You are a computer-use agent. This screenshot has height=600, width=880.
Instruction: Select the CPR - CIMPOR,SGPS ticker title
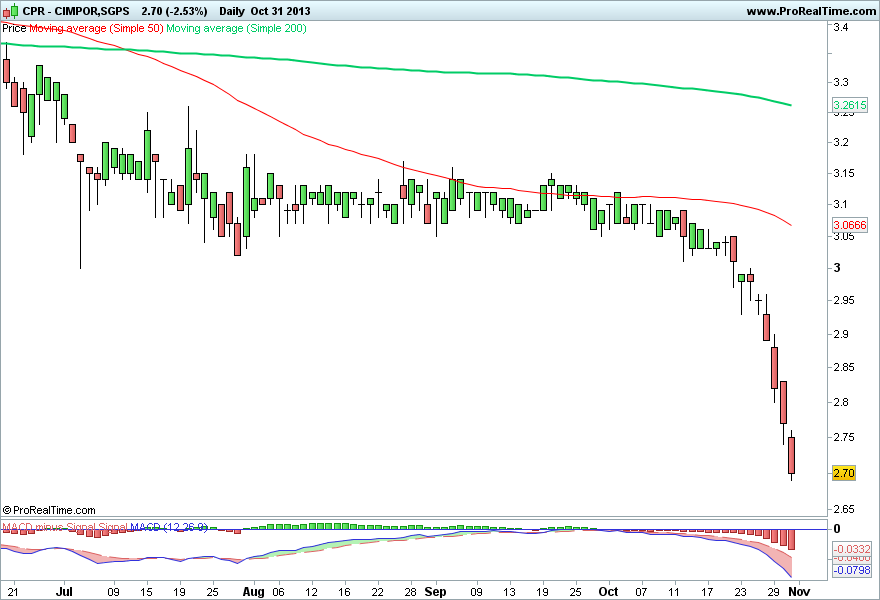tap(76, 11)
